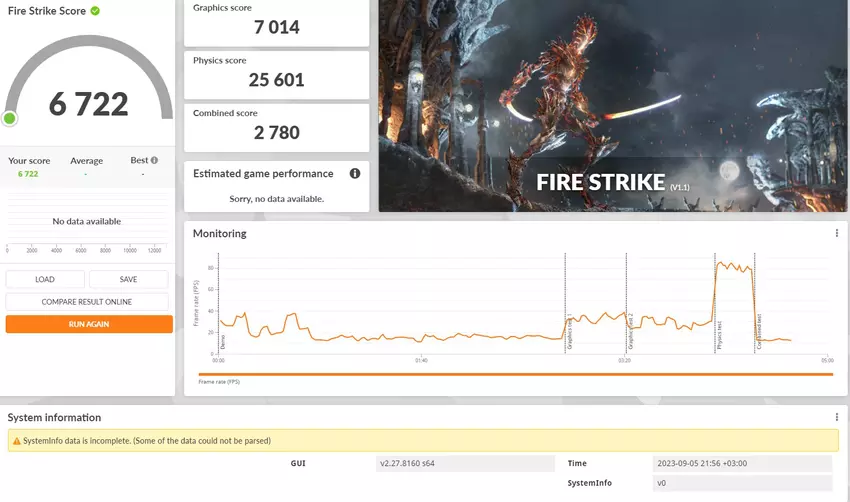This screenshot has height=502, width=850.
Task: Click the Load button
Action: click(45, 279)
